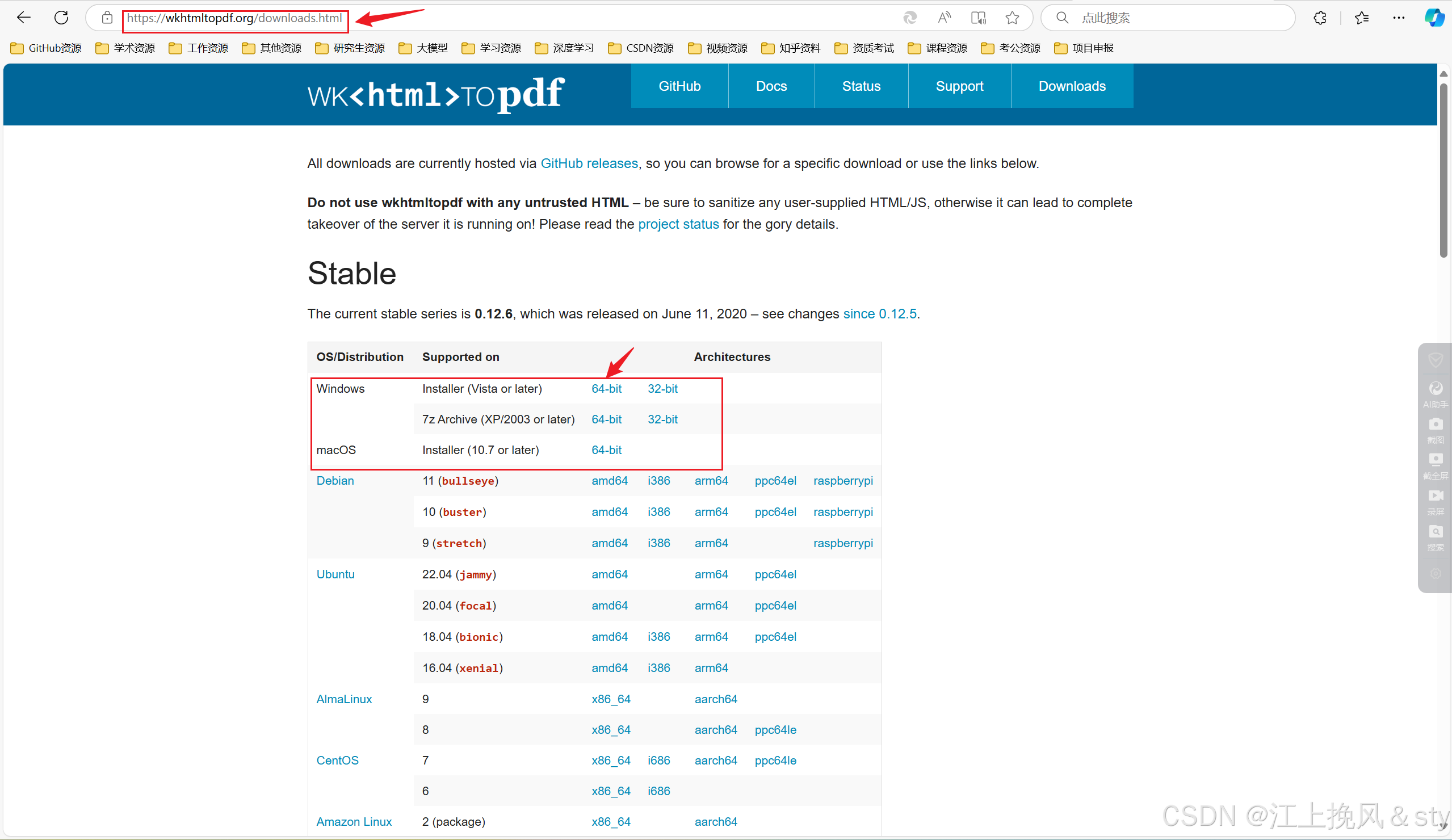The width and height of the screenshot is (1452, 840).
Task: Click the shield icon in the side toolbar
Action: tap(1436, 360)
